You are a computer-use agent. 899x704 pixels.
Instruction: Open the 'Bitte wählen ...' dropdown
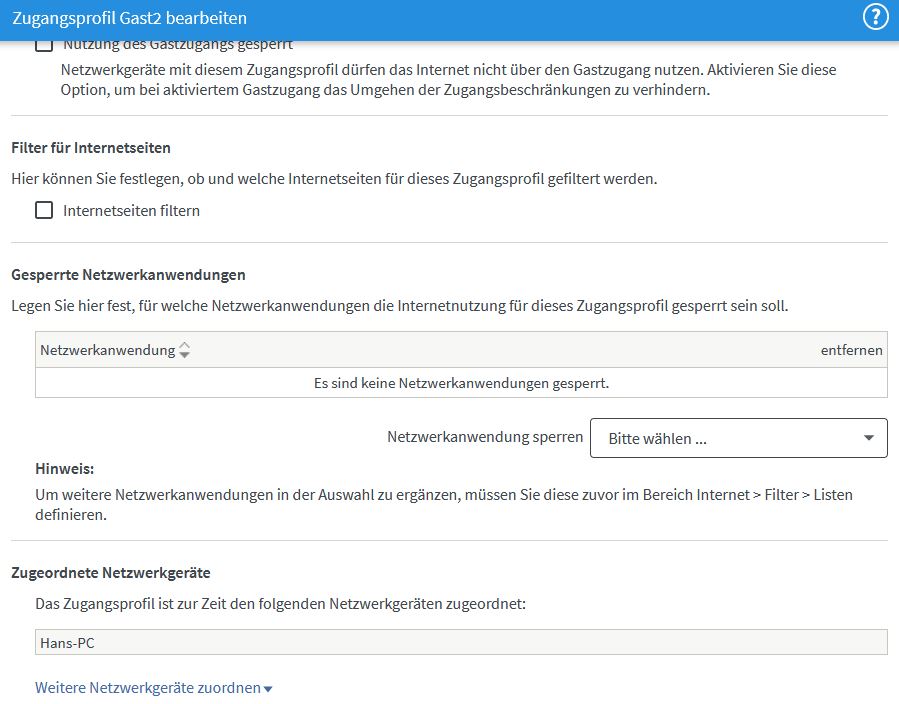[738, 438]
